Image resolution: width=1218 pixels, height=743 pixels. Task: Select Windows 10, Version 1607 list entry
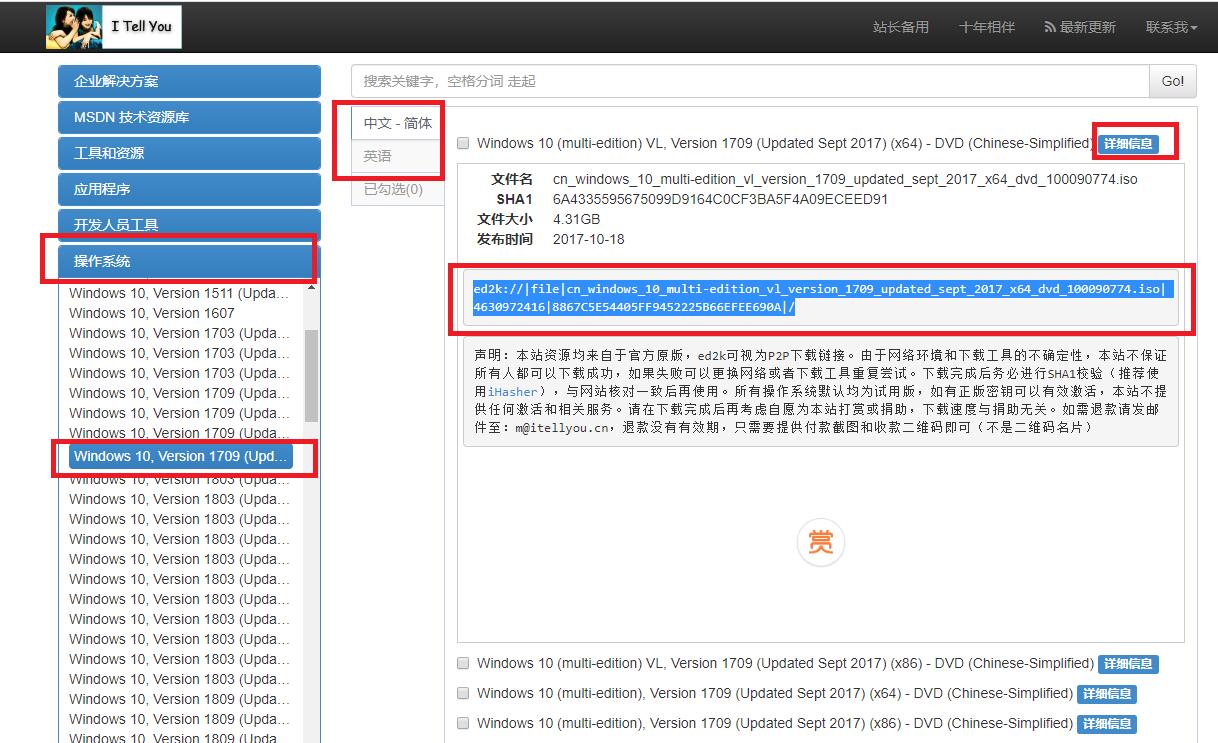coord(152,313)
